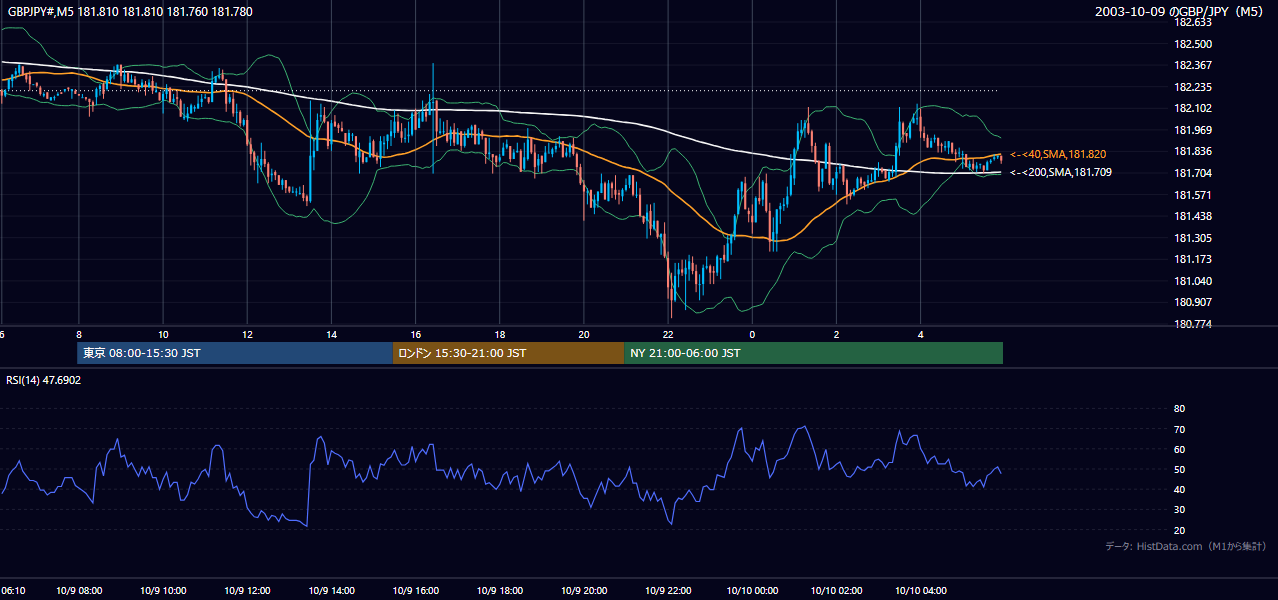Click the 10/10 04:00 time axis label
This screenshot has height=600, width=1278.
click(920, 591)
